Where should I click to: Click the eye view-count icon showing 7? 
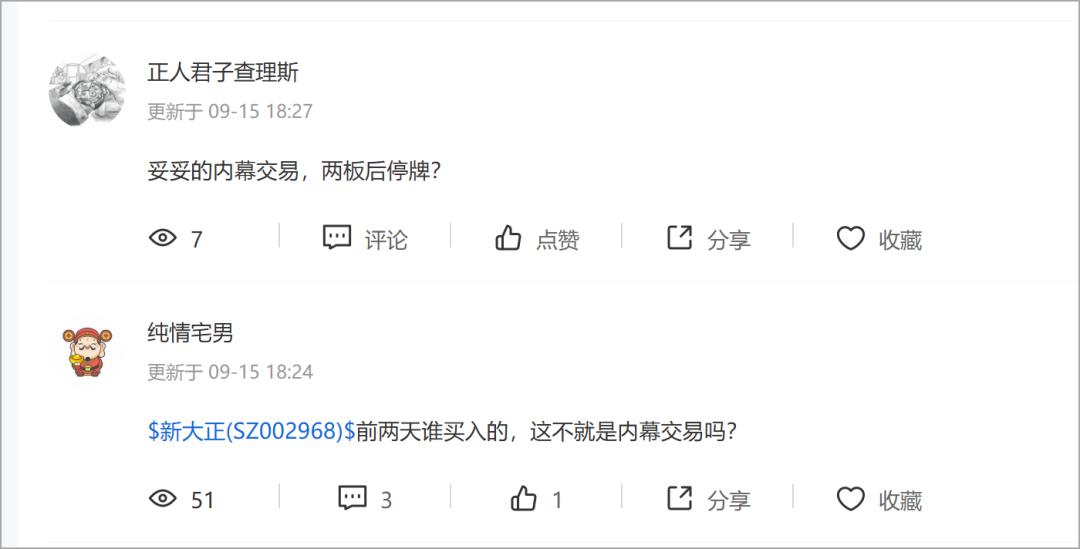coord(162,238)
